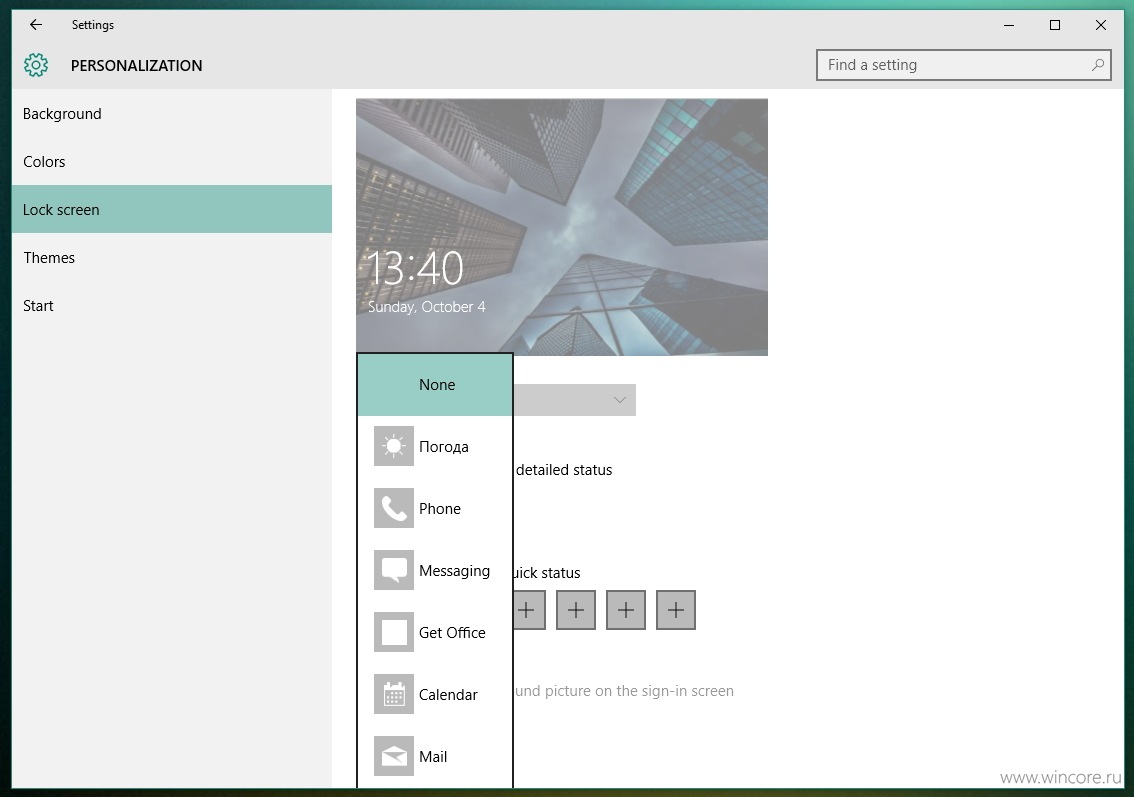This screenshot has height=797, width=1134.
Task: Select the Lock screen section
Action: coord(171,209)
